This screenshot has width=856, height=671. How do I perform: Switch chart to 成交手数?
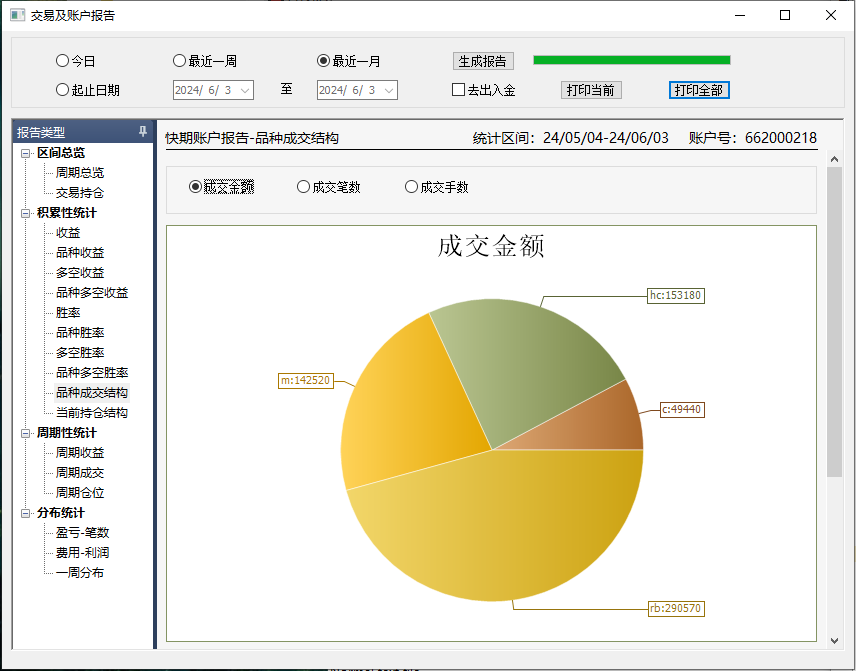tap(411, 187)
